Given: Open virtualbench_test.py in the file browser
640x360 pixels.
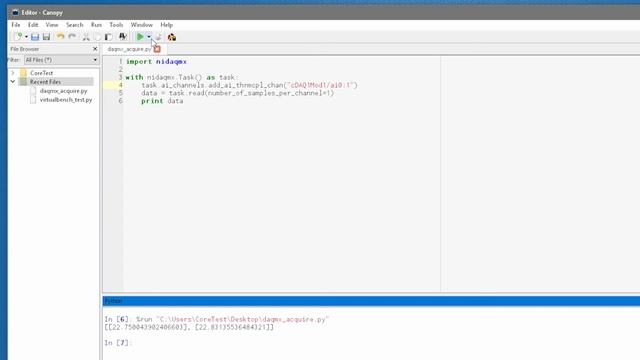Looking at the screenshot, I should (x=66, y=100).
